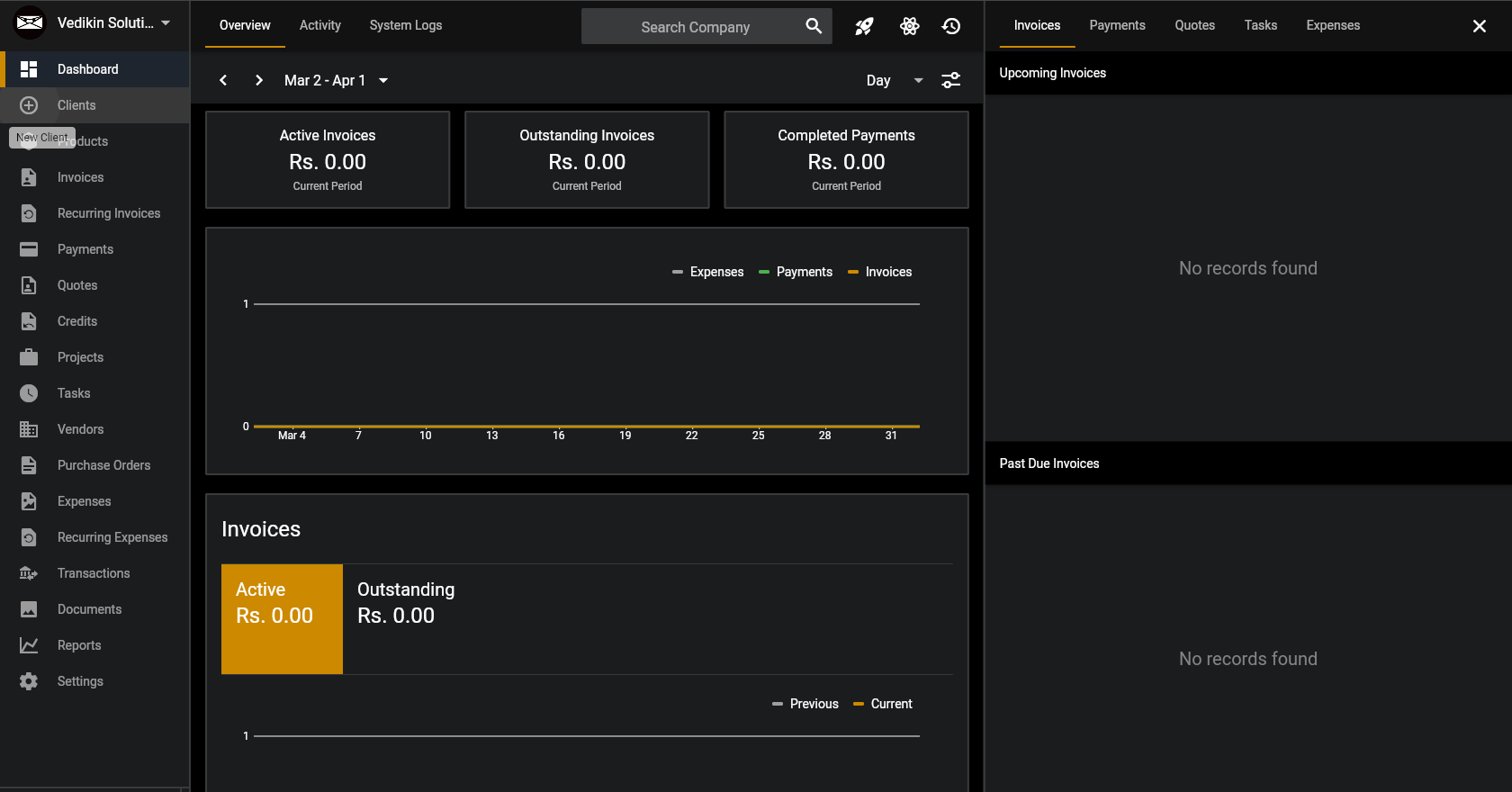Click the Documents image icon
The image size is (1512, 792).
coord(29,609)
